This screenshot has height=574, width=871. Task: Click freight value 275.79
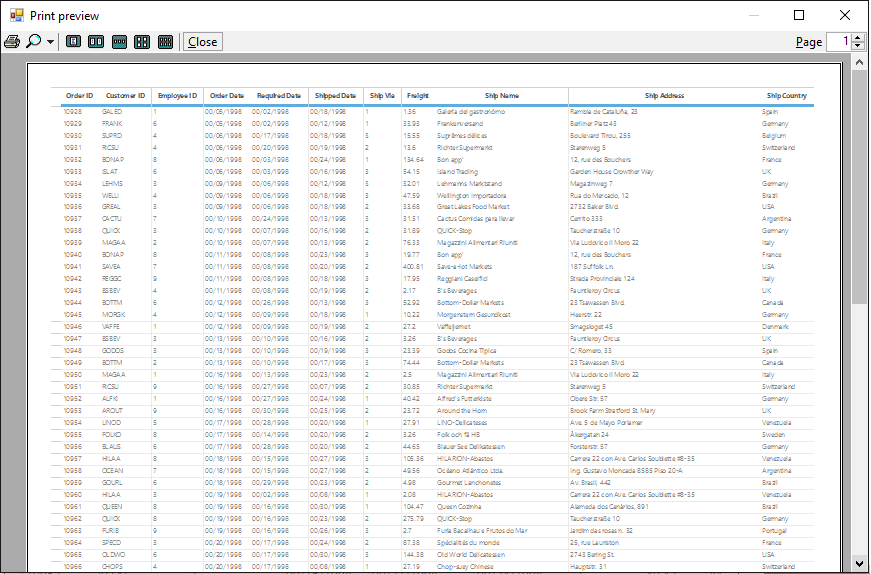413,519
